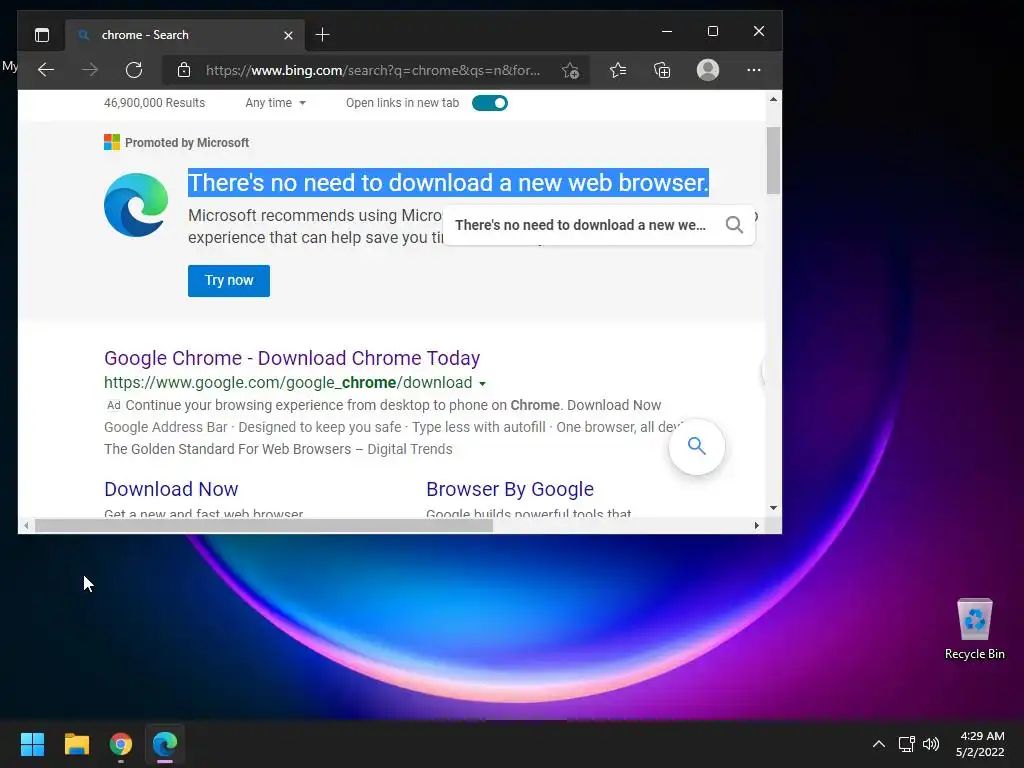Open a new tab with plus button
Image resolution: width=1024 pixels, height=768 pixels.
[323, 35]
